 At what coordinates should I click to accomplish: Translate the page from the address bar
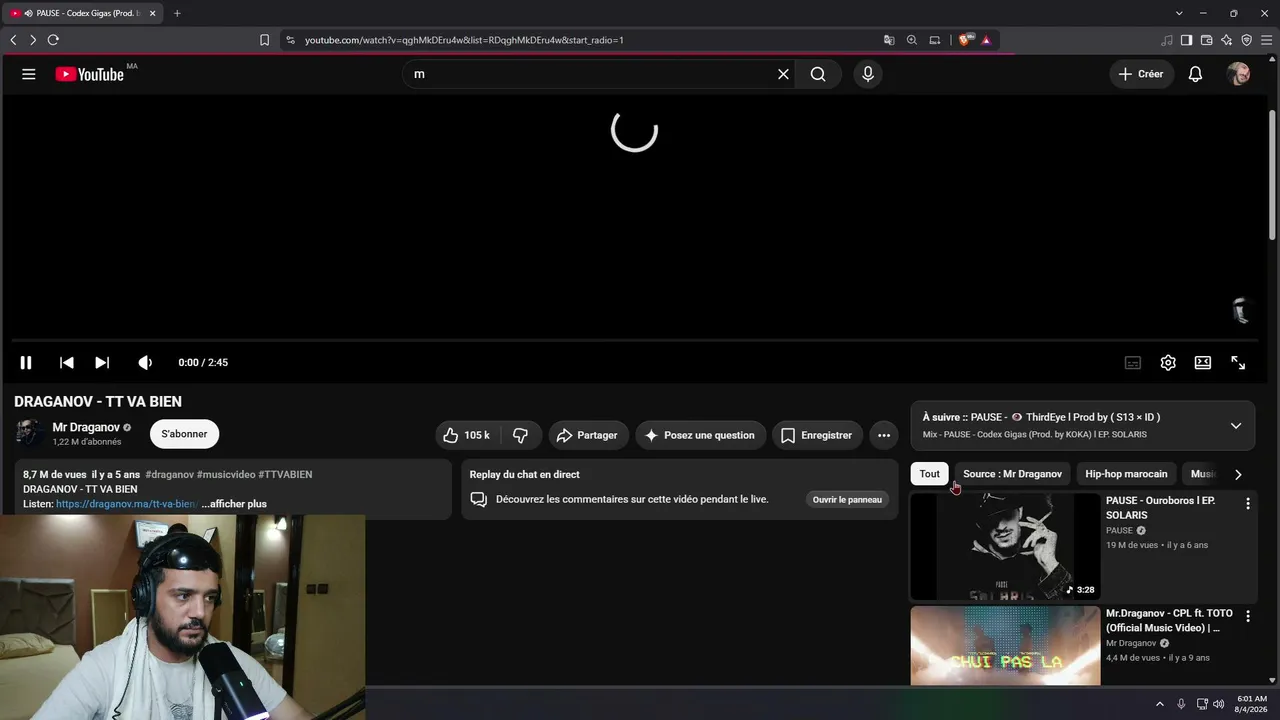pos(889,40)
